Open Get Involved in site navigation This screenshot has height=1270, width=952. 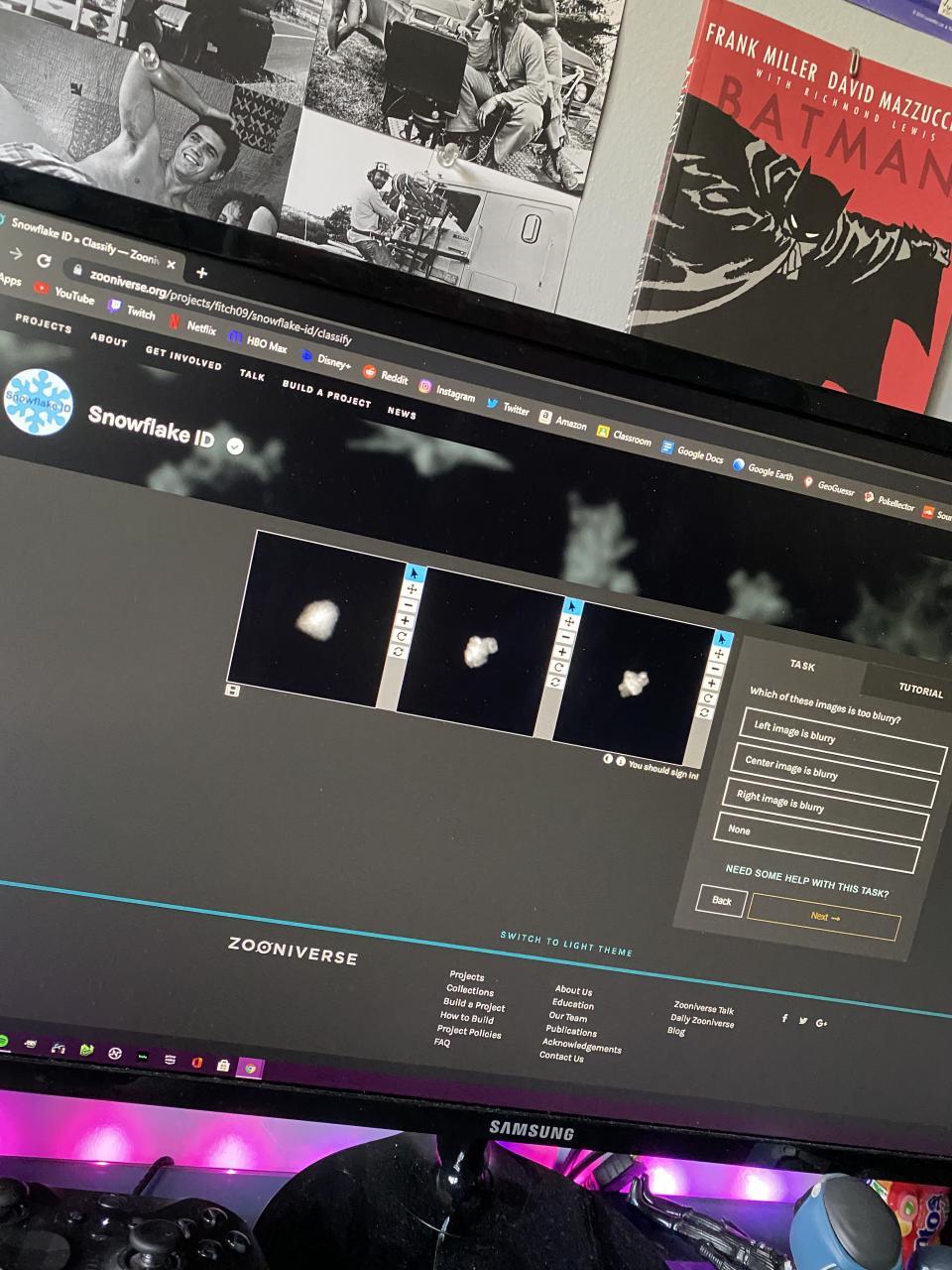[183, 357]
